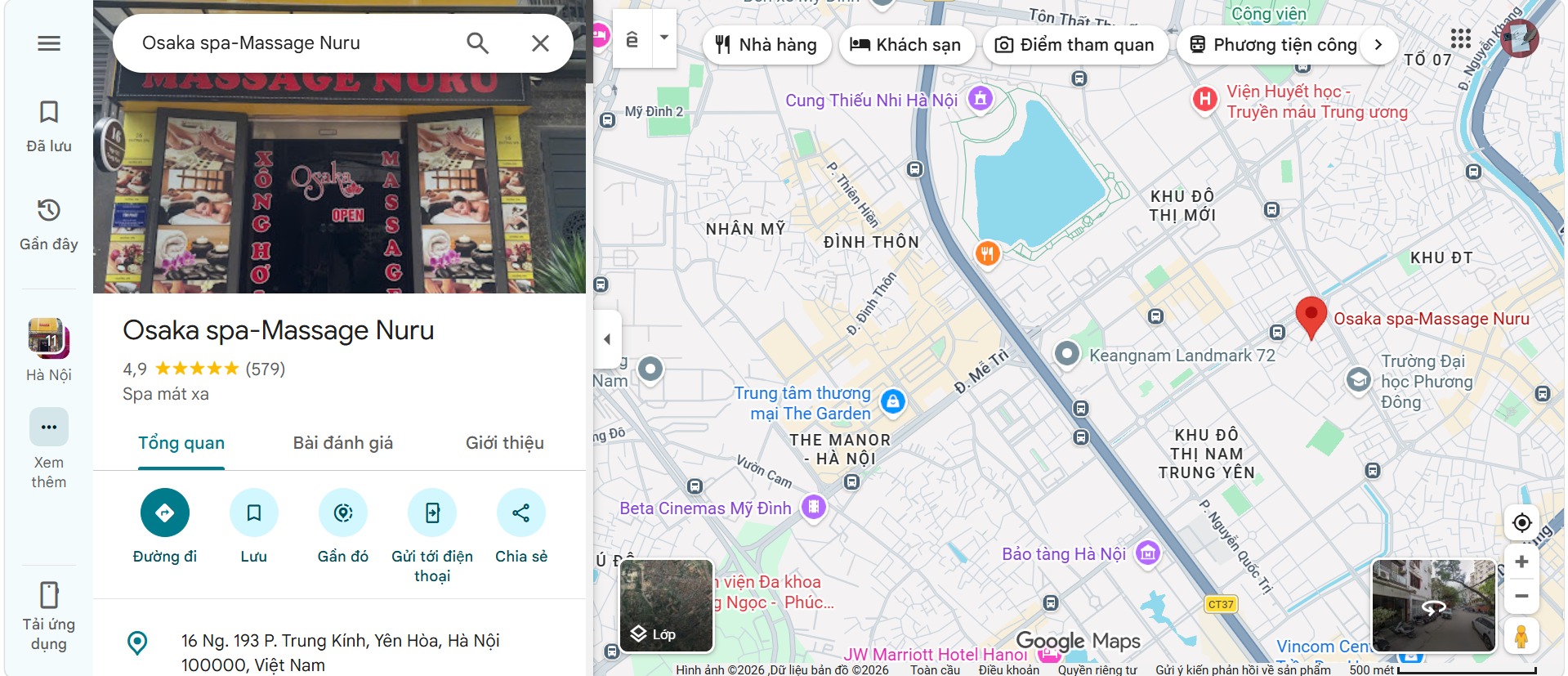Get directions with Đường đi button
The image size is (1568, 676).
coord(165,513)
